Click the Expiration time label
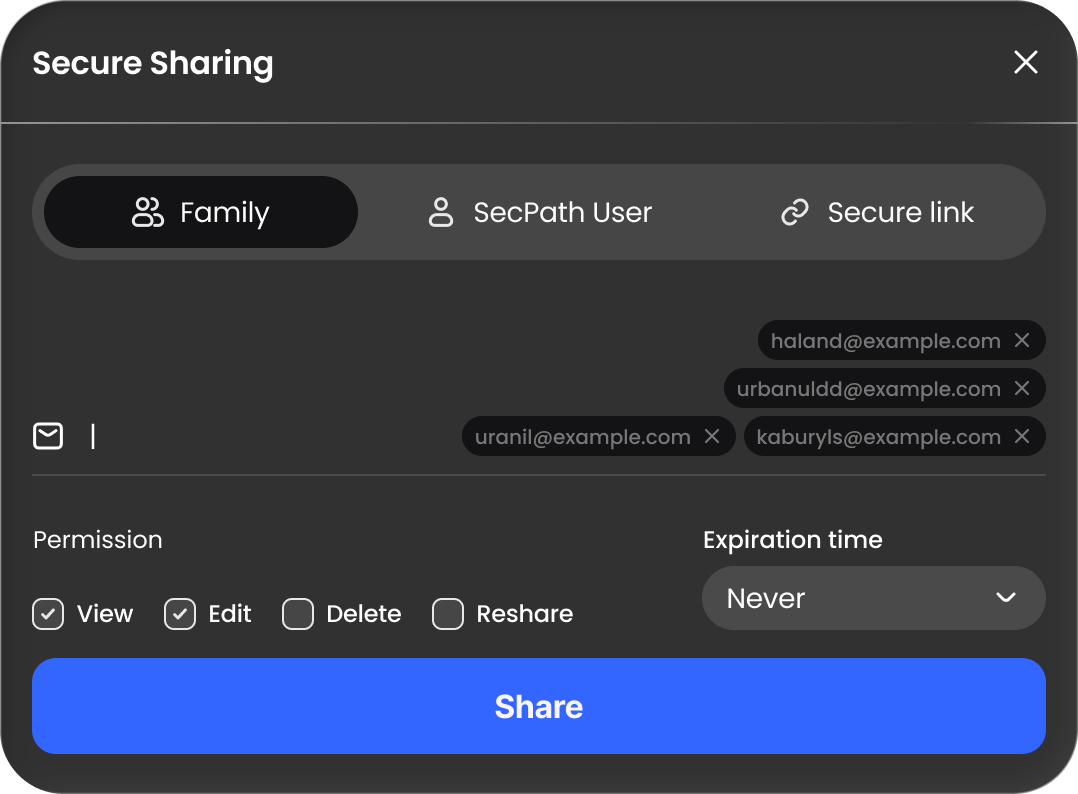Image resolution: width=1078 pixels, height=794 pixels. tap(793, 540)
